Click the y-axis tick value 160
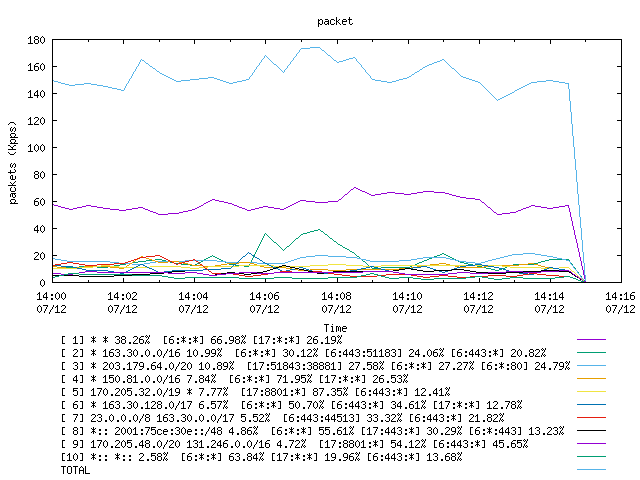 (x=36, y=67)
